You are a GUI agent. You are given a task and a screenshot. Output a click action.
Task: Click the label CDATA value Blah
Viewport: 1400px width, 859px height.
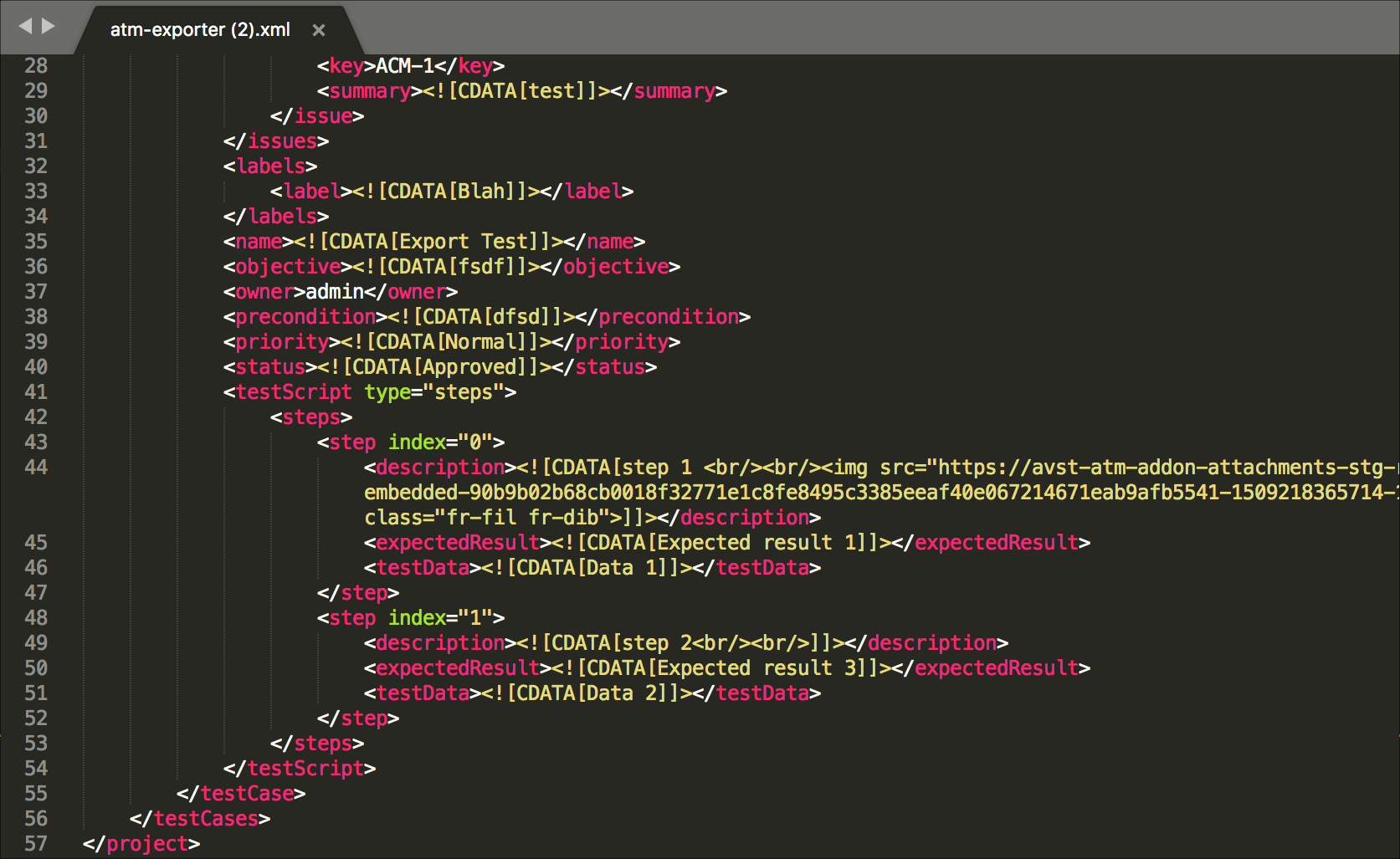[x=477, y=191]
